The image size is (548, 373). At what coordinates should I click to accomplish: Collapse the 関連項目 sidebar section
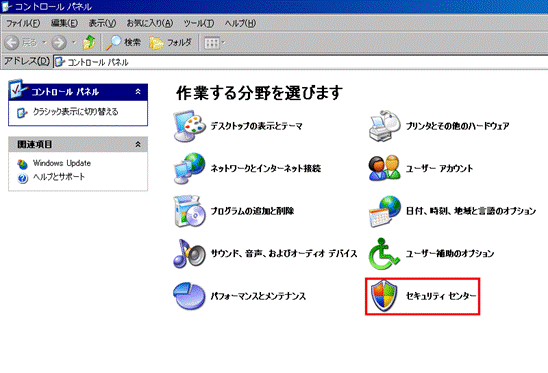tap(138, 144)
